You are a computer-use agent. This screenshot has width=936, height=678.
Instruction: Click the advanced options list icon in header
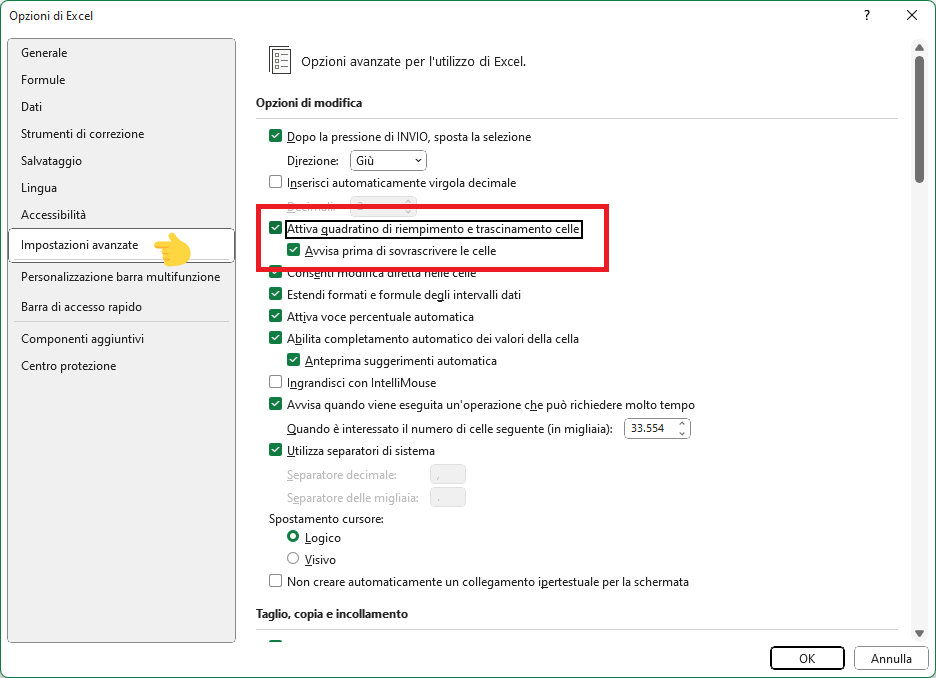click(279, 60)
